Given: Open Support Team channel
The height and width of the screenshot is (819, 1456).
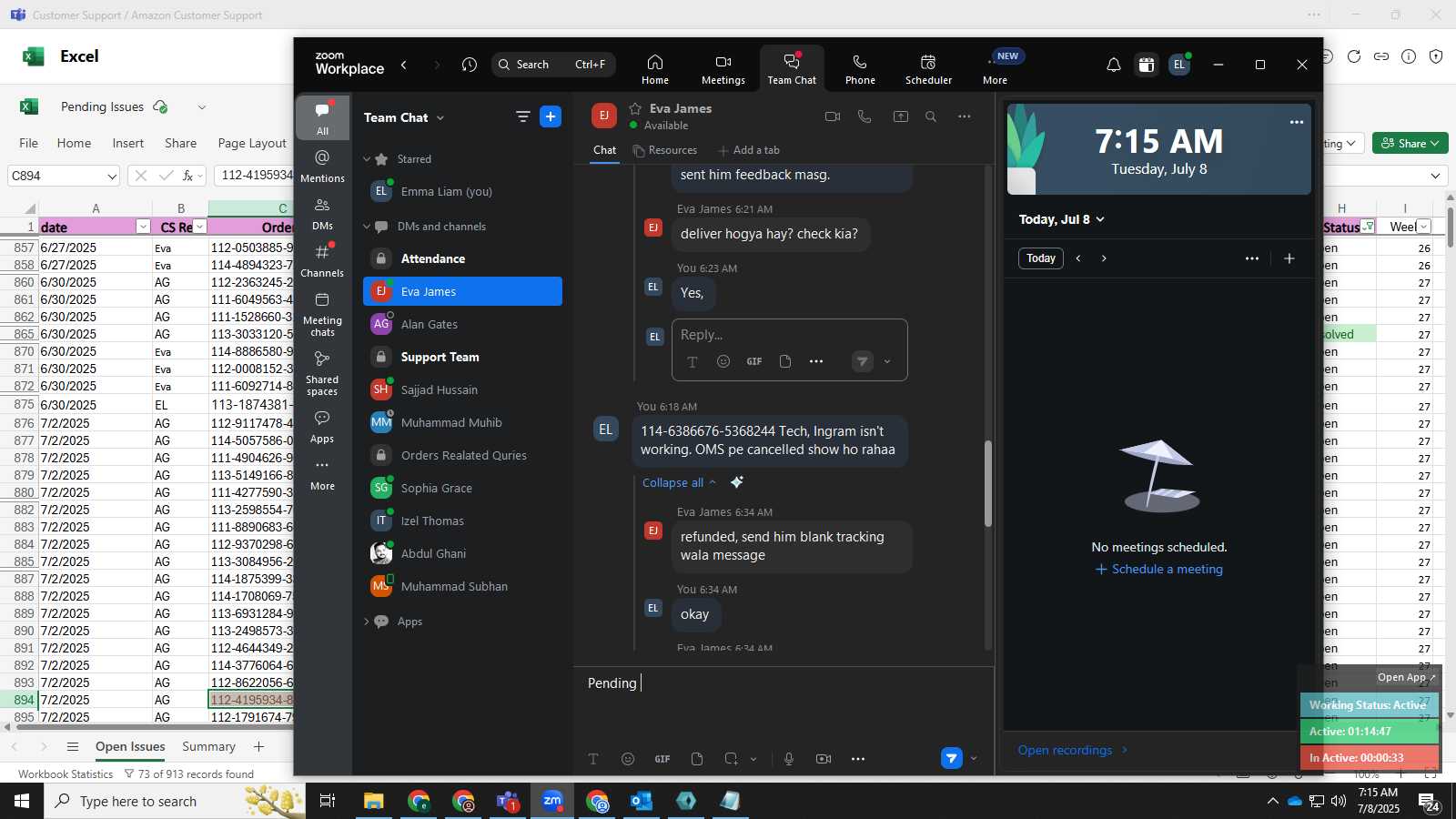Looking at the screenshot, I should [x=462, y=357].
